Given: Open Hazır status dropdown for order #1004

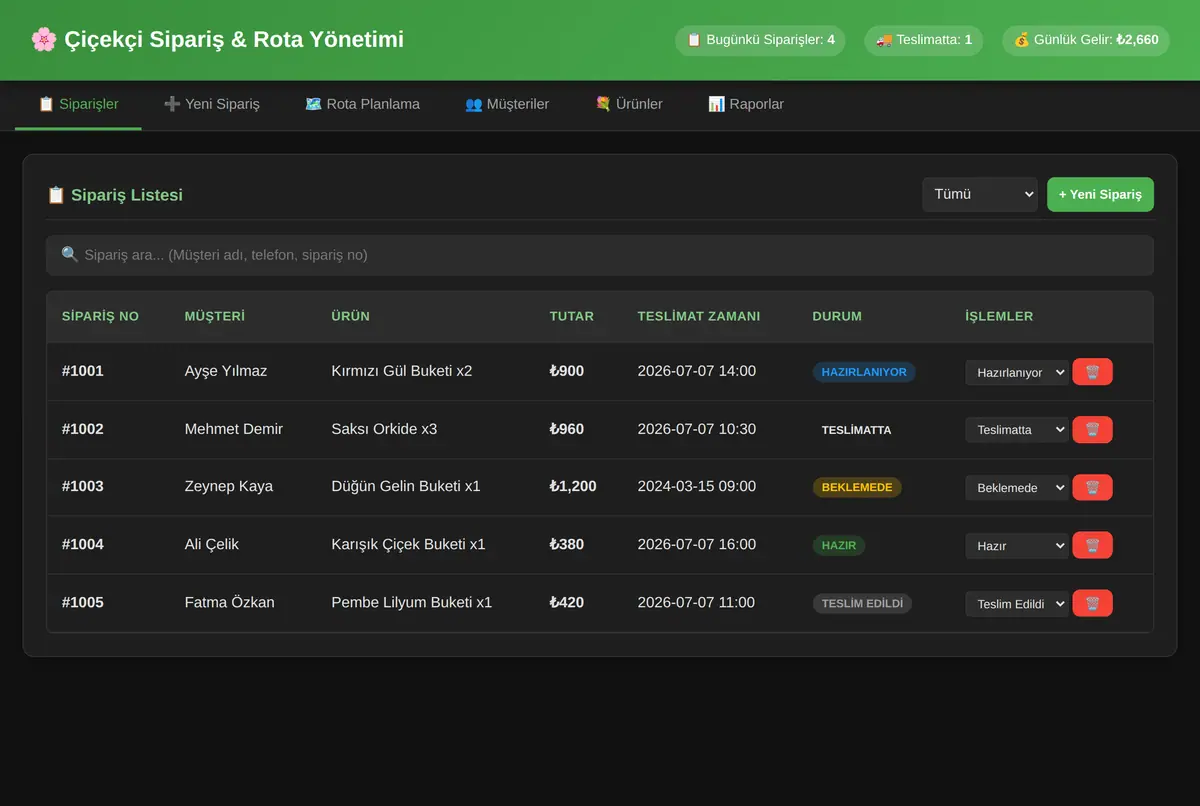Looking at the screenshot, I should pyautogui.click(x=1017, y=546).
